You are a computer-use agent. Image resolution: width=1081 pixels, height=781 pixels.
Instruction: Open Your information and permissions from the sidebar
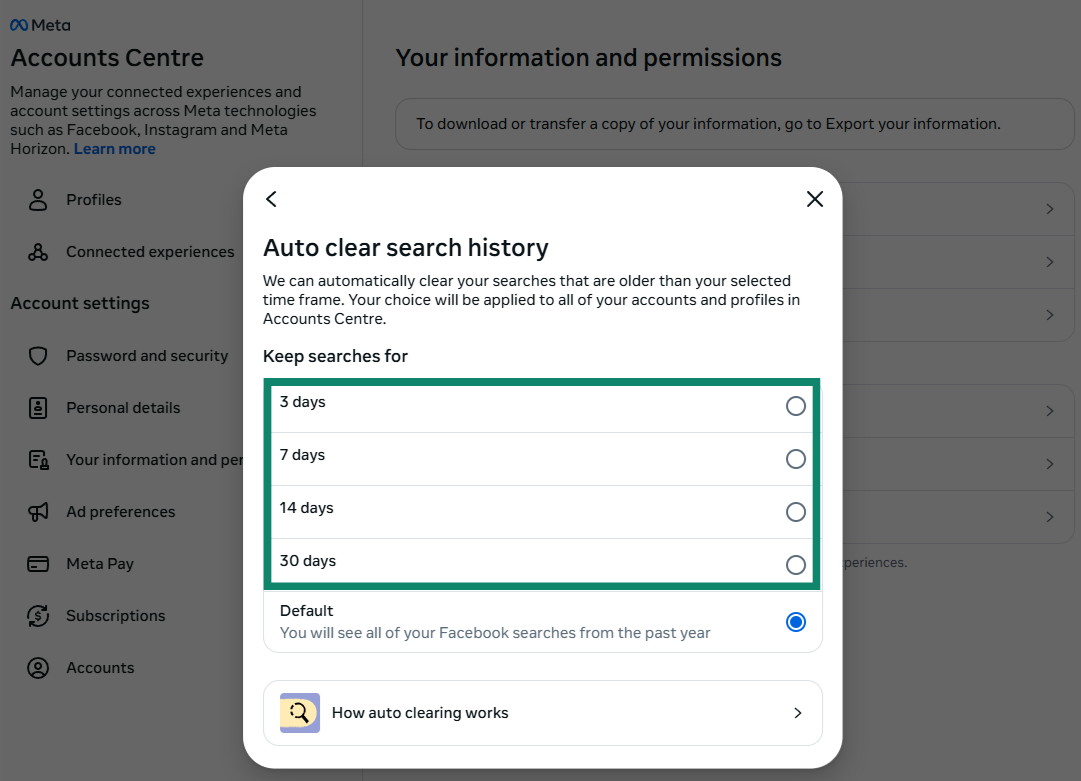pos(37,459)
